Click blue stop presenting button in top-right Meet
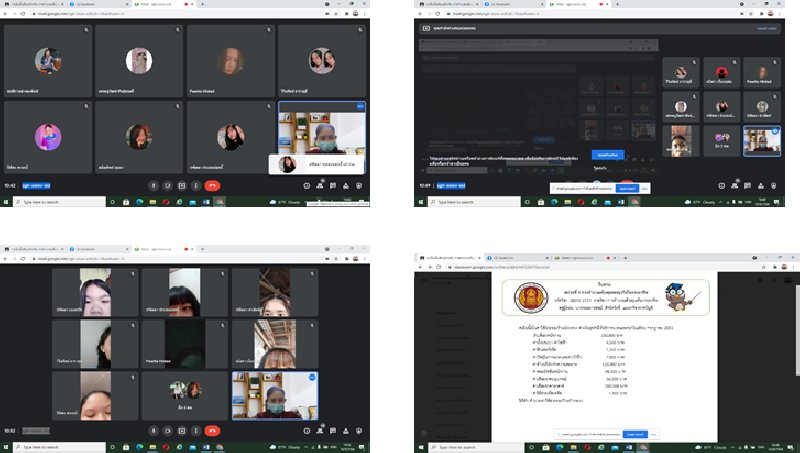800x453 pixels. [x=606, y=155]
